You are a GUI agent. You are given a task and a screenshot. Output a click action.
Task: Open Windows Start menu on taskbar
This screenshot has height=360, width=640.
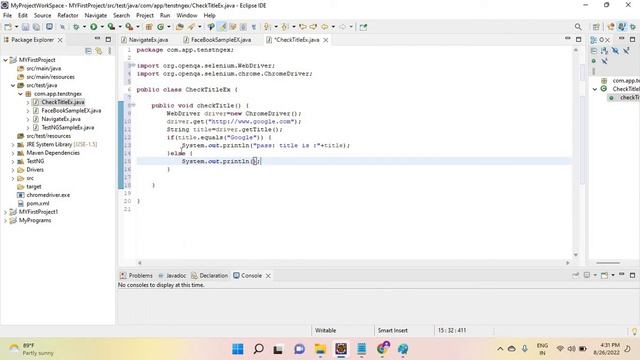[x=238, y=349]
